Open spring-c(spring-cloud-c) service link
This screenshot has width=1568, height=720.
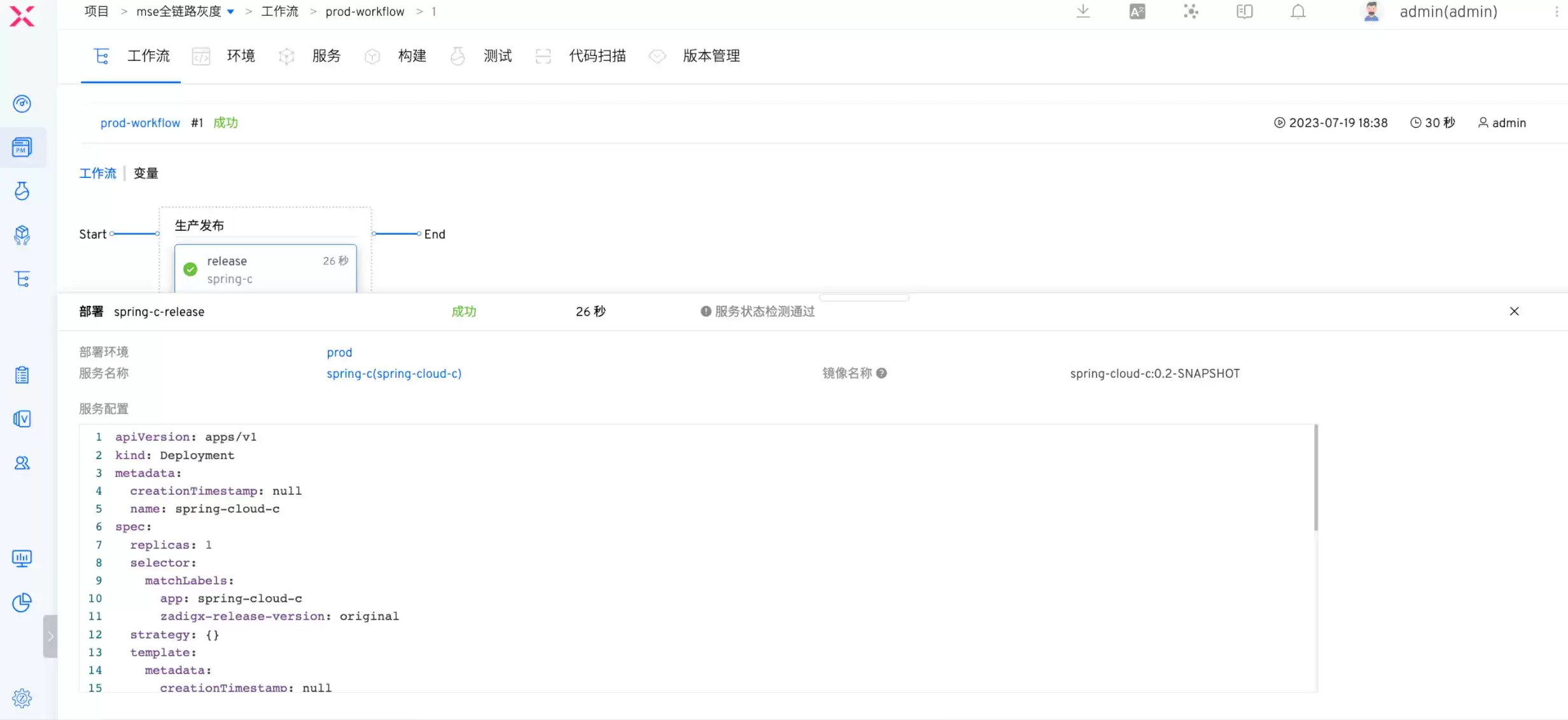coord(394,373)
